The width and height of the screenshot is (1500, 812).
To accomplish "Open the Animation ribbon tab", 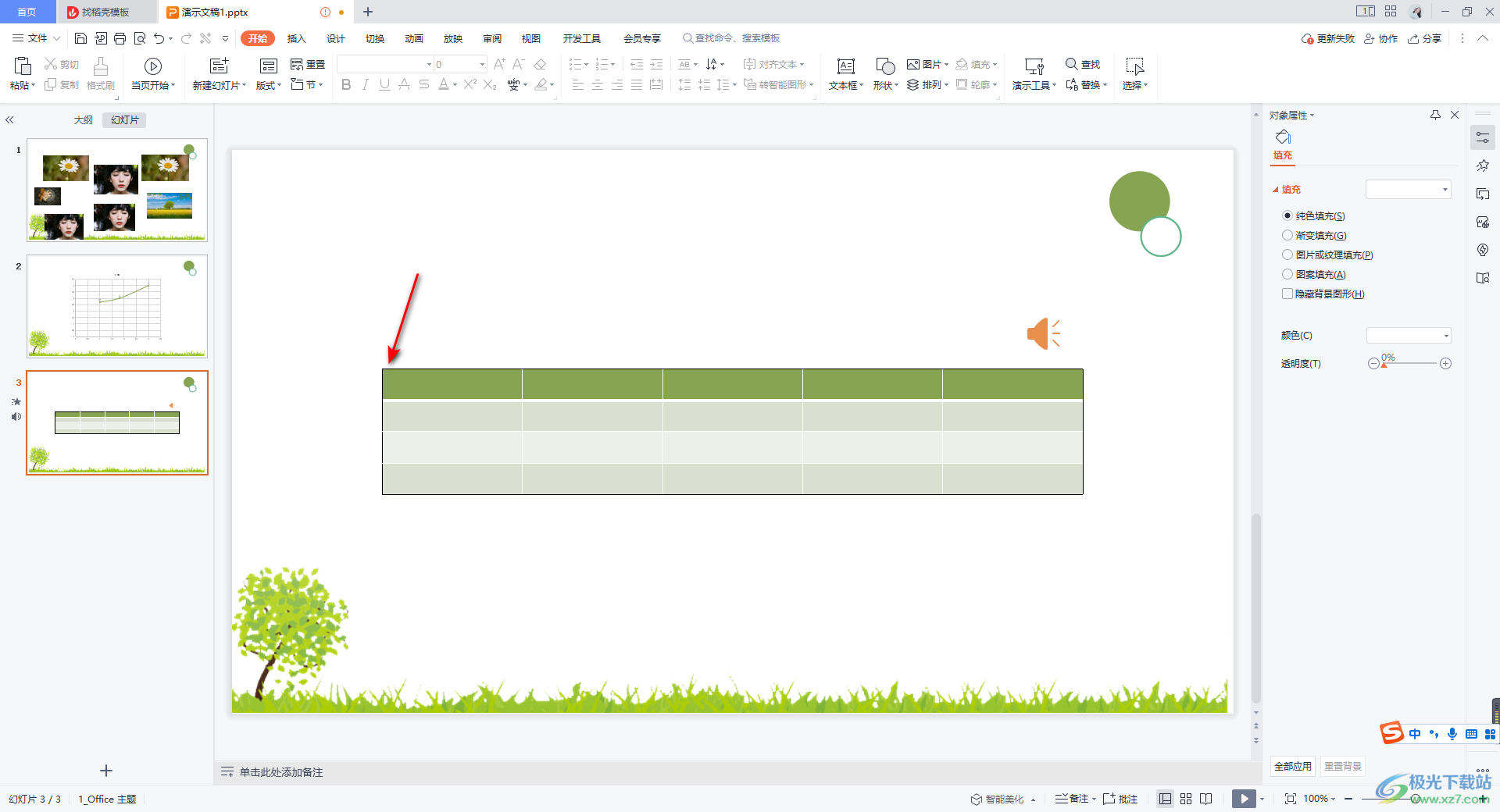I will 413,38.
